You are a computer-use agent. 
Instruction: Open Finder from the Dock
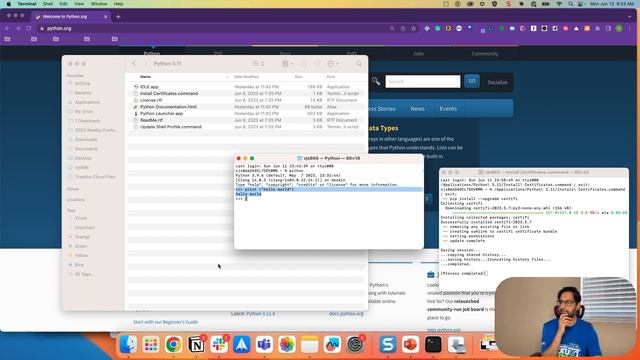point(128,344)
